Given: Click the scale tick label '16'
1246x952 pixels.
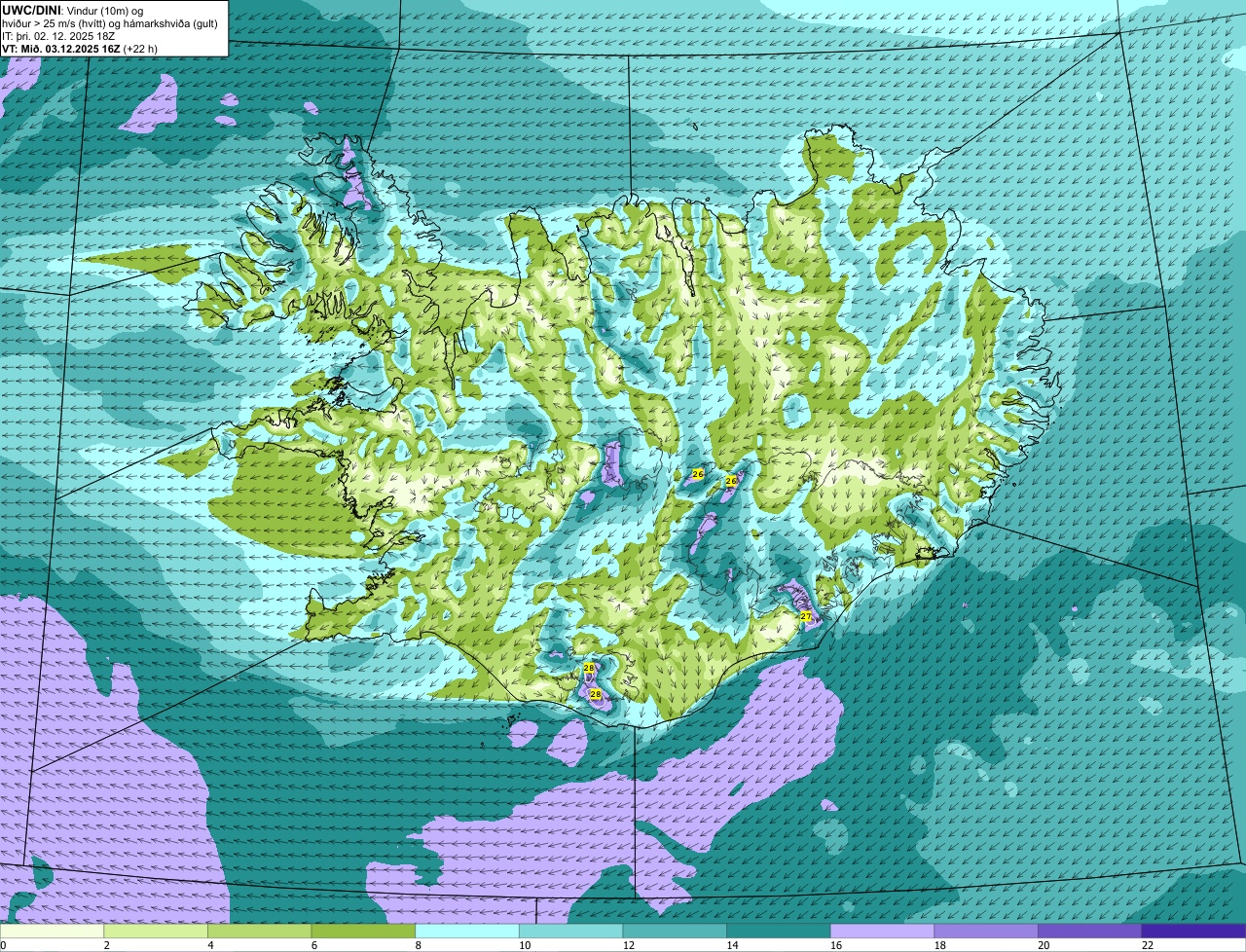Looking at the screenshot, I should click(x=836, y=945).
